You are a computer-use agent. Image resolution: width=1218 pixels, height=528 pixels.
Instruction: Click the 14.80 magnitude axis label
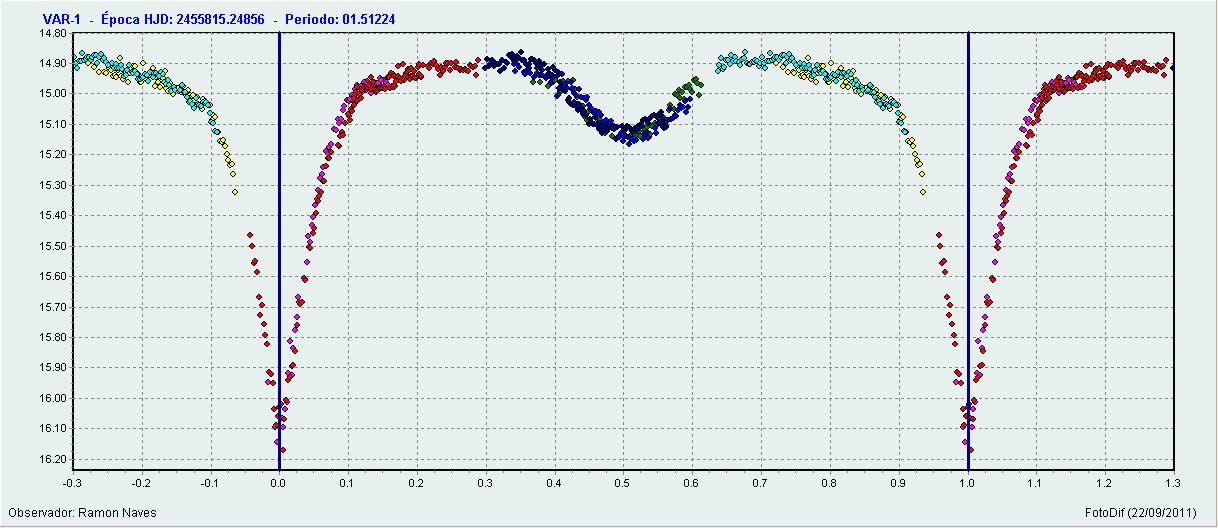point(53,33)
